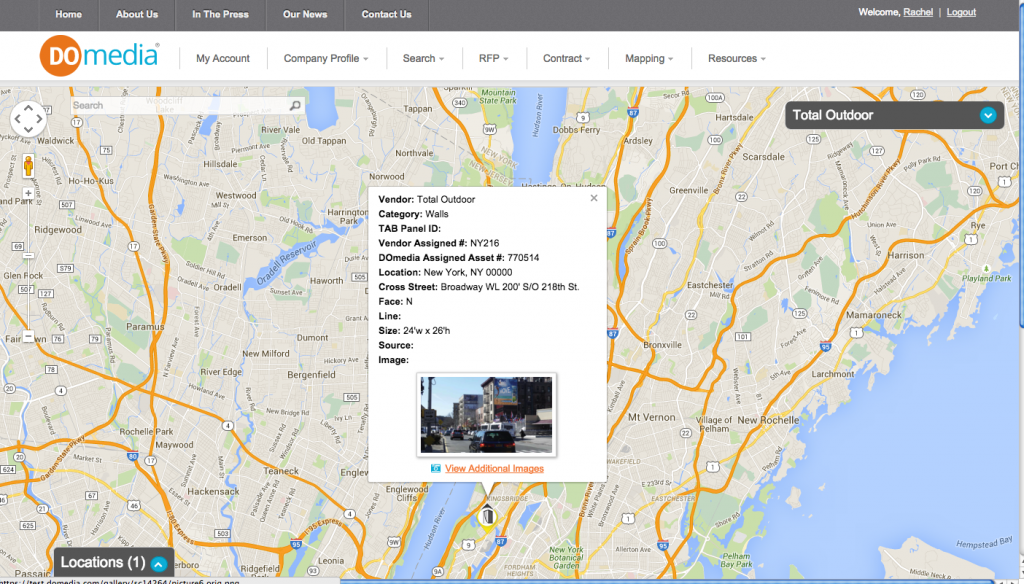Image resolution: width=1024 pixels, height=584 pixels.
Task: Click the New Rochelle label on the map
Action: point(768,420)
